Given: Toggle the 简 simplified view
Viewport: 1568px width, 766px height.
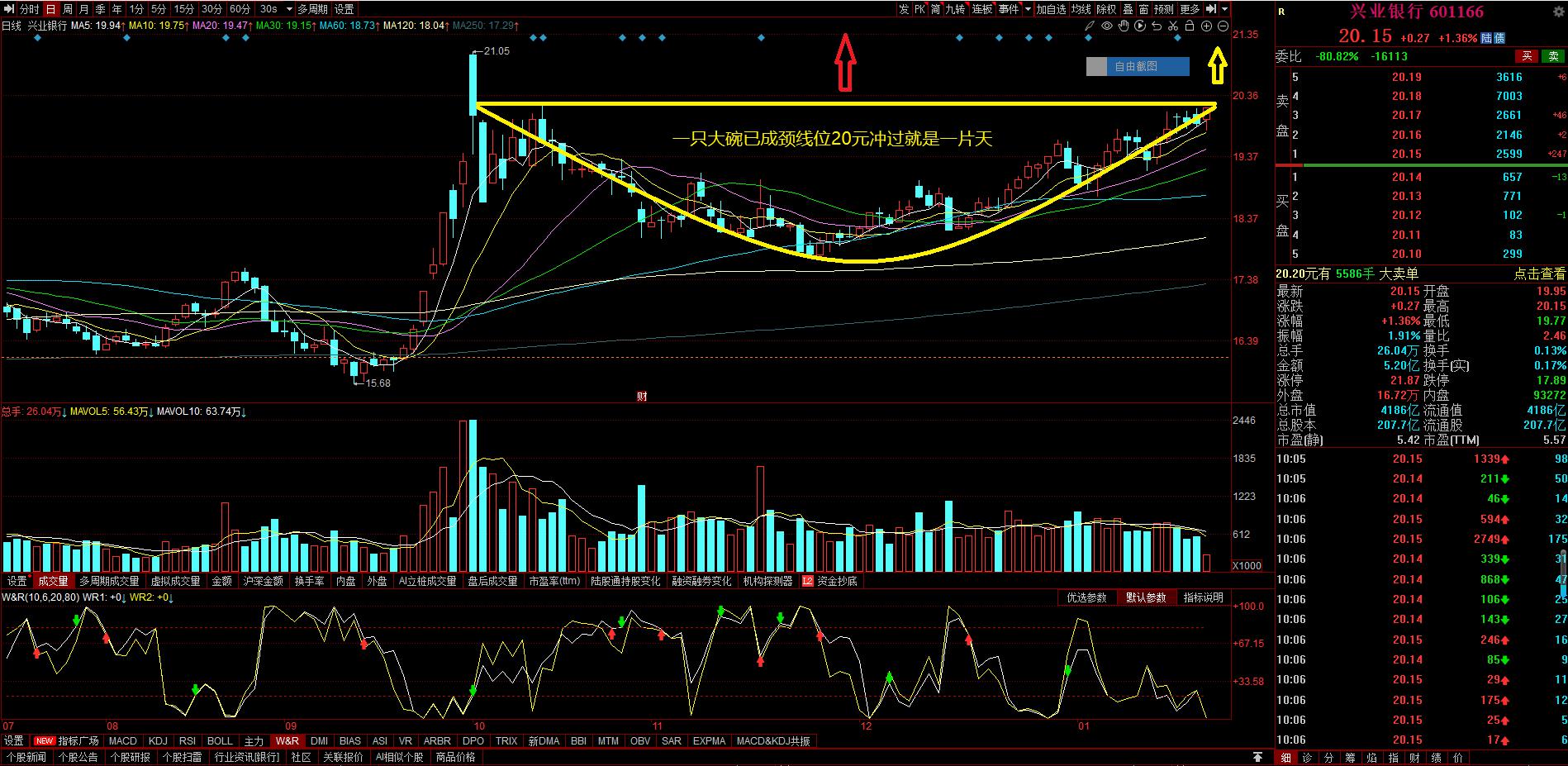Looking at the screenshot, I should click(x=935, y=9).
